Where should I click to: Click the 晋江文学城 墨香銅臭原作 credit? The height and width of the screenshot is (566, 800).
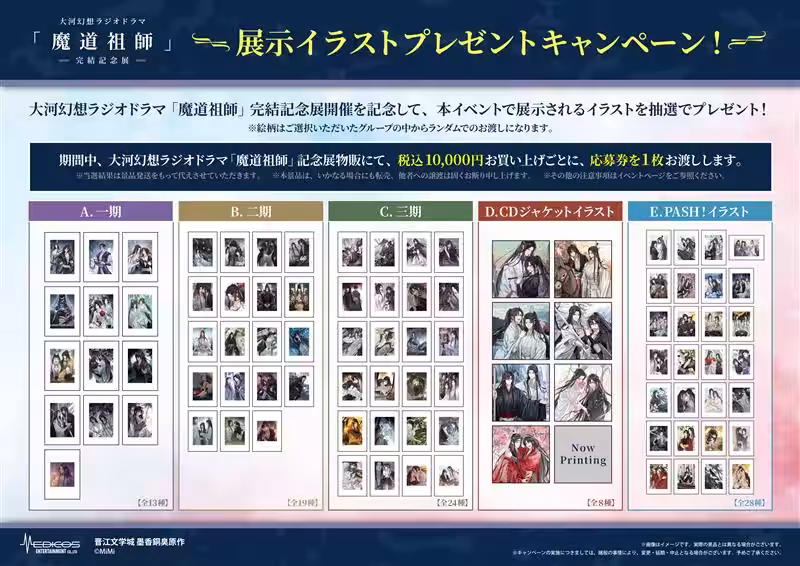pos(140,540)
